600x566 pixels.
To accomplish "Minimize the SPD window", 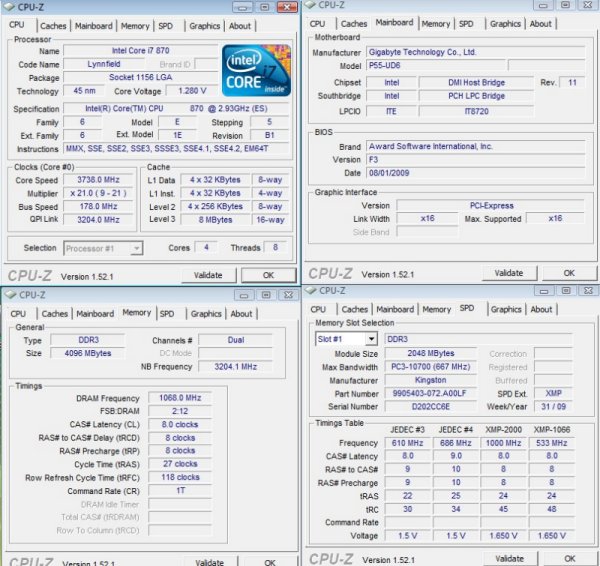I will [x=544, y=291].
